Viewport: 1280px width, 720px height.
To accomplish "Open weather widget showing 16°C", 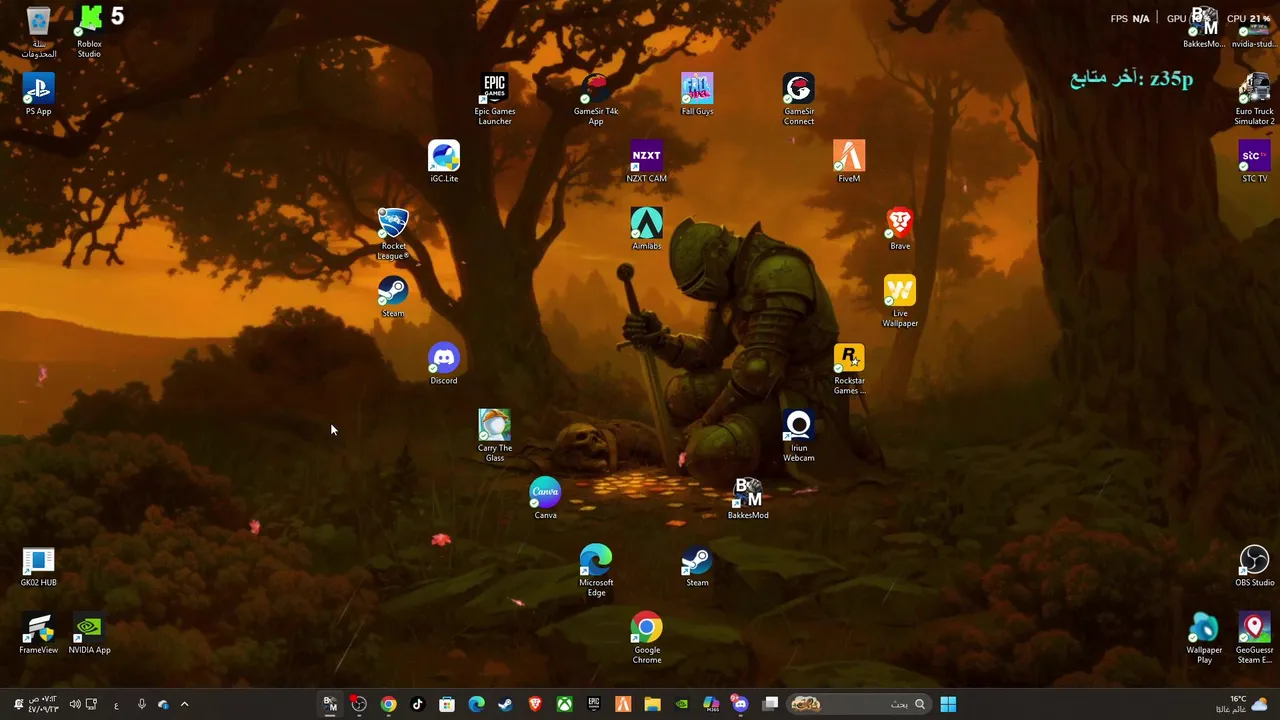I will click(1242, 704).
